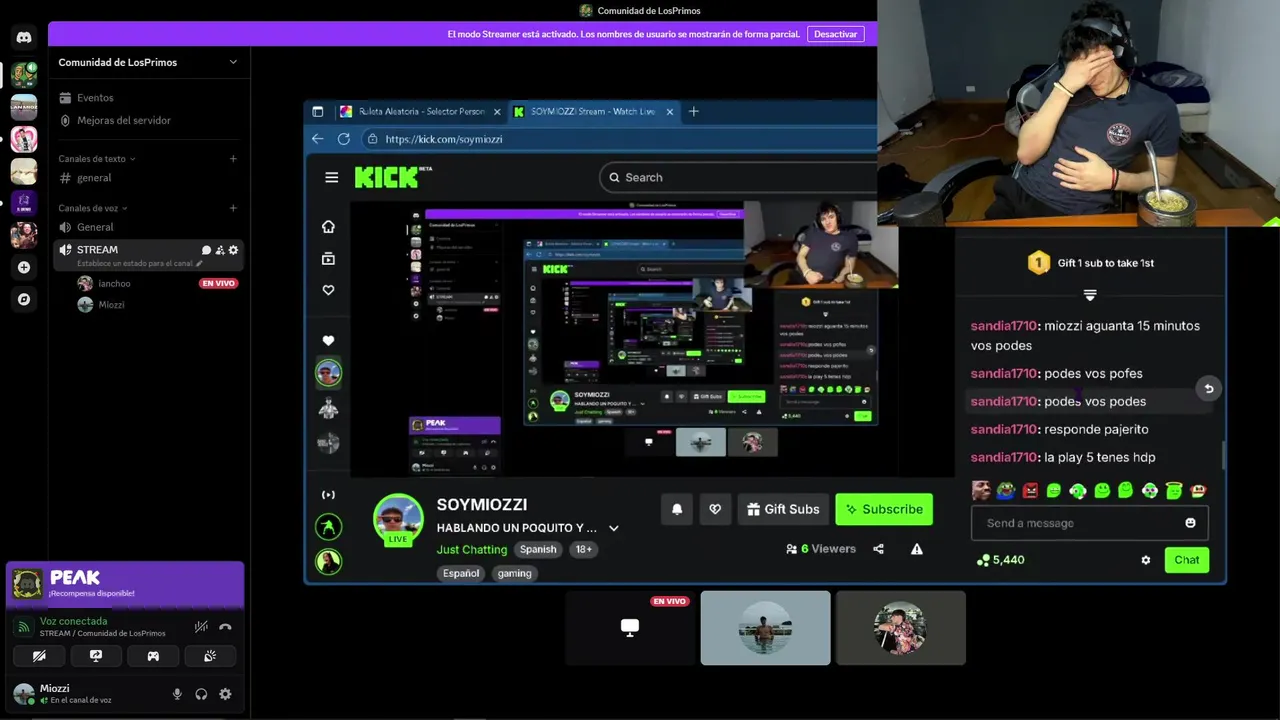
Task: Open Discord server discovery compass icon
Action: [x=24, y=299]
